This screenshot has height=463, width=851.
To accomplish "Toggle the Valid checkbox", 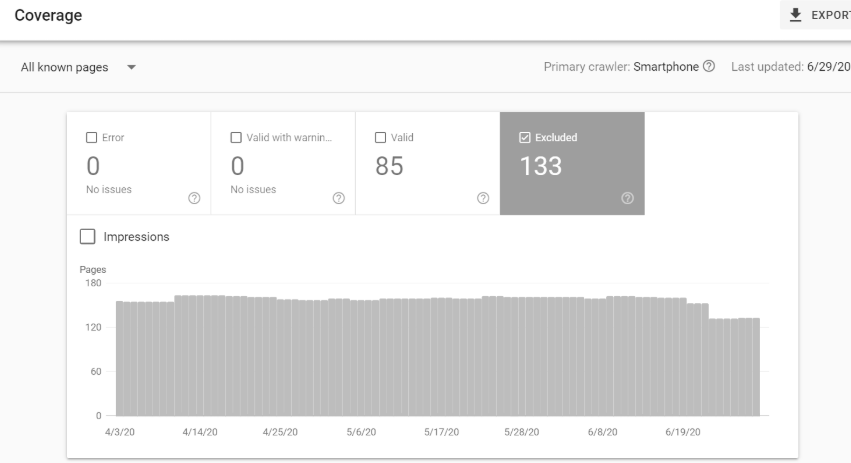I will click(380, 138).
